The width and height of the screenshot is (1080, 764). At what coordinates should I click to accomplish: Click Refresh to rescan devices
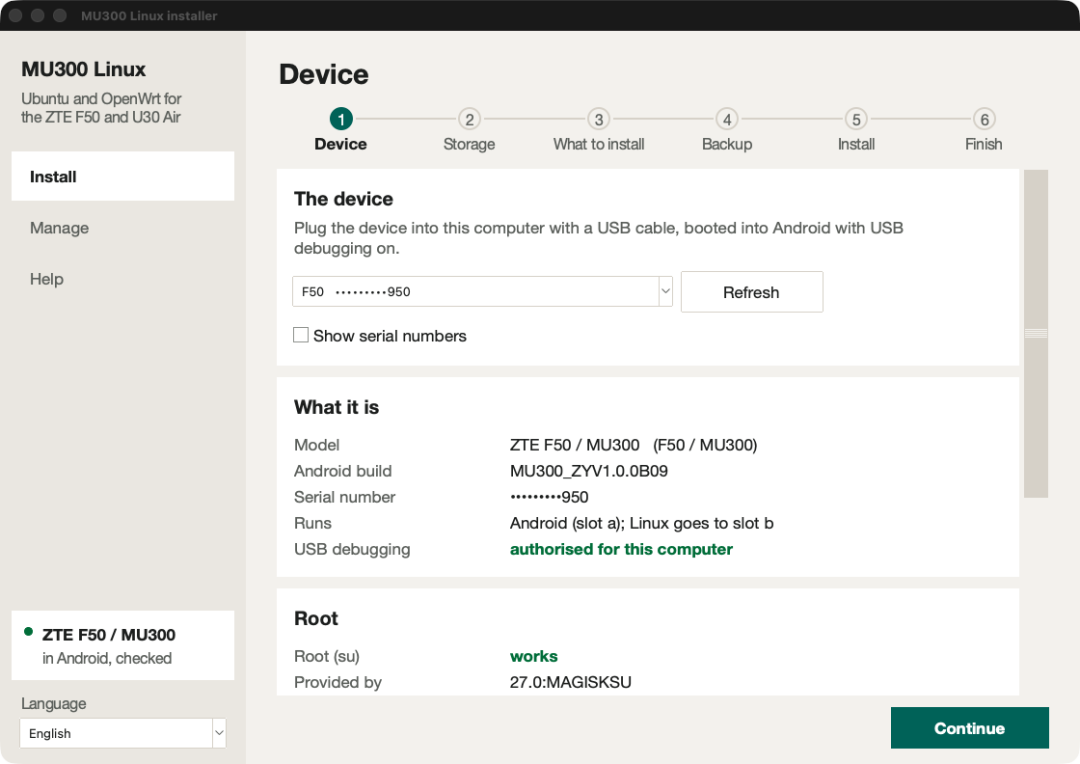(x=751, y=292)
